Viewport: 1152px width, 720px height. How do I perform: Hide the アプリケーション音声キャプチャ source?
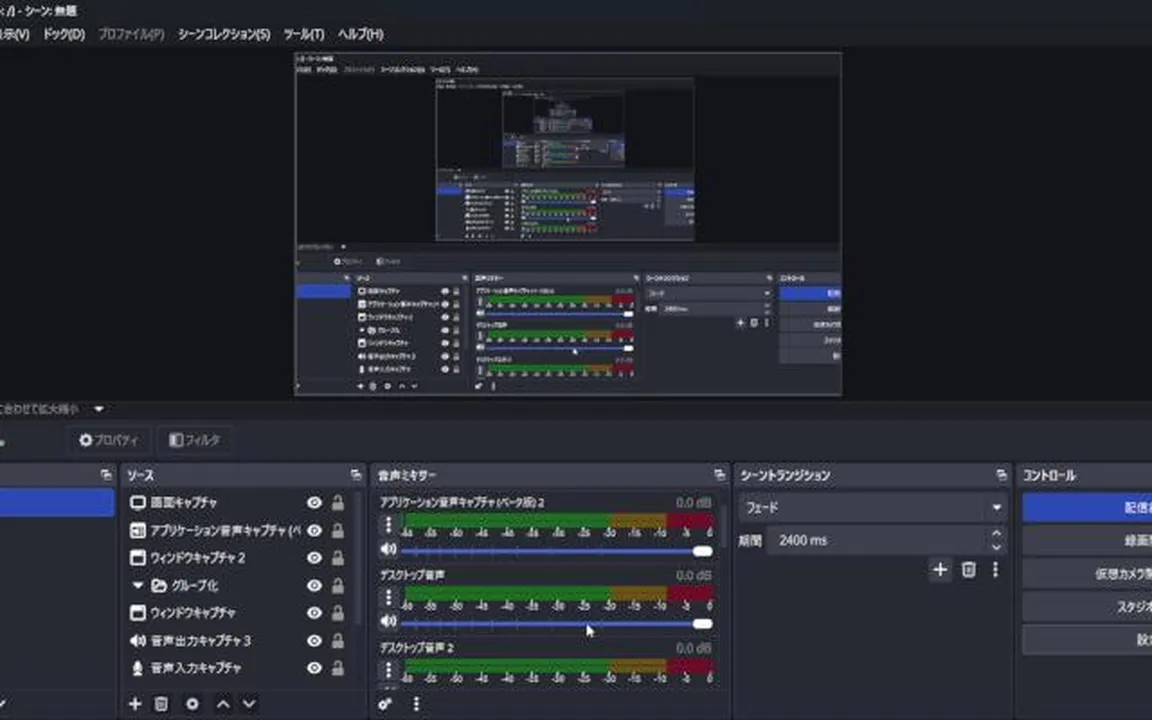coord(314,530)
